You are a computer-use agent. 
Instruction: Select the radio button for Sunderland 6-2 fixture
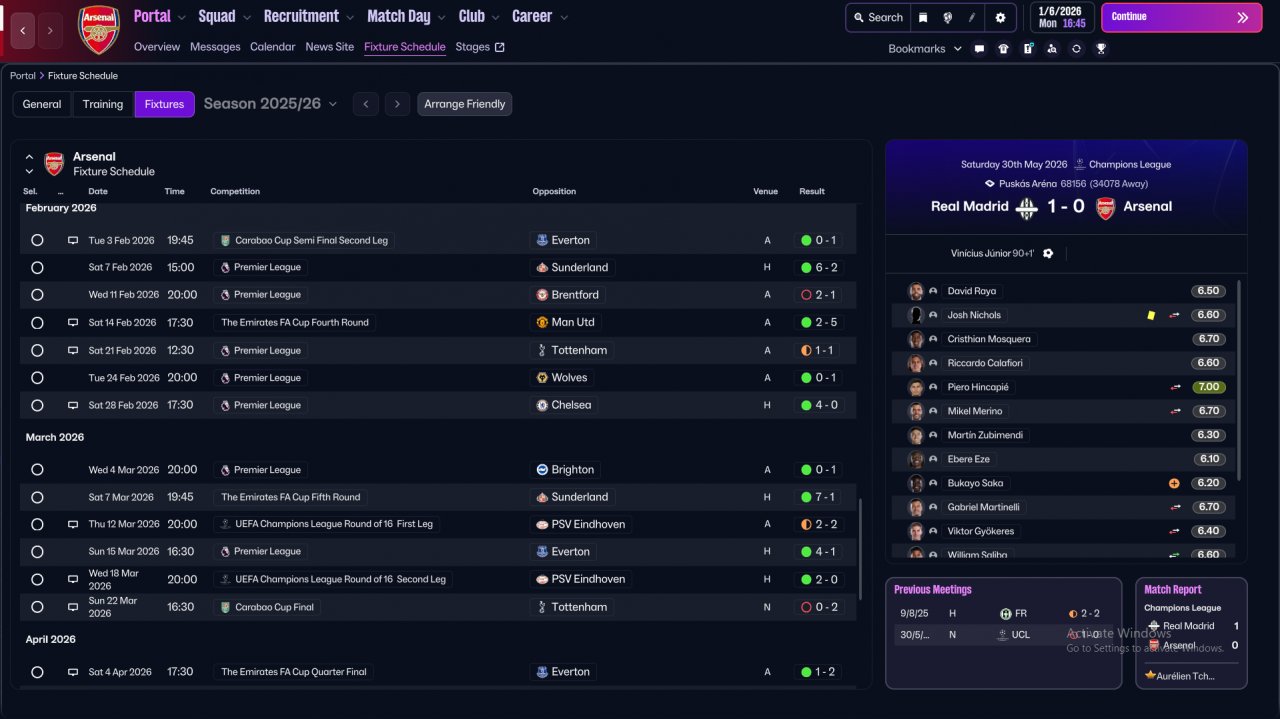[x=37, y=268]
